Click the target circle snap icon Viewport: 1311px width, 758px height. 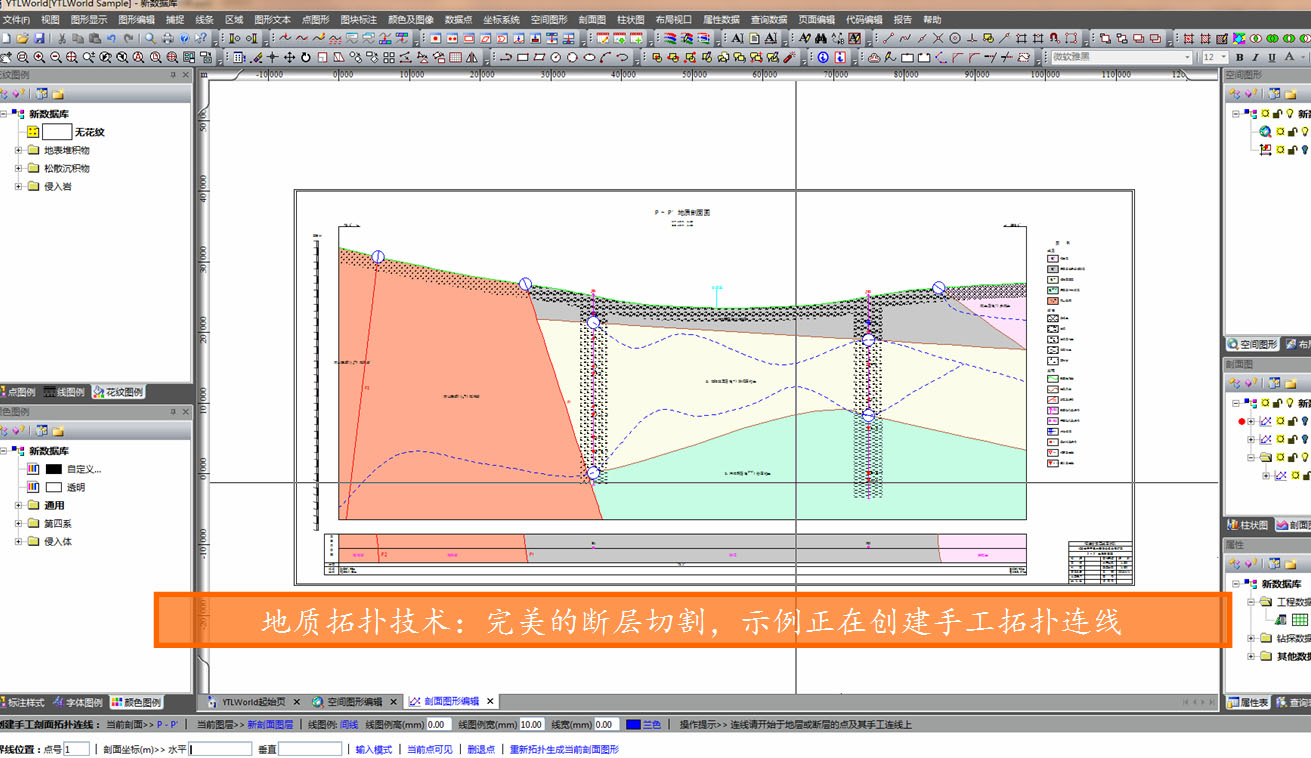(955, 38)
